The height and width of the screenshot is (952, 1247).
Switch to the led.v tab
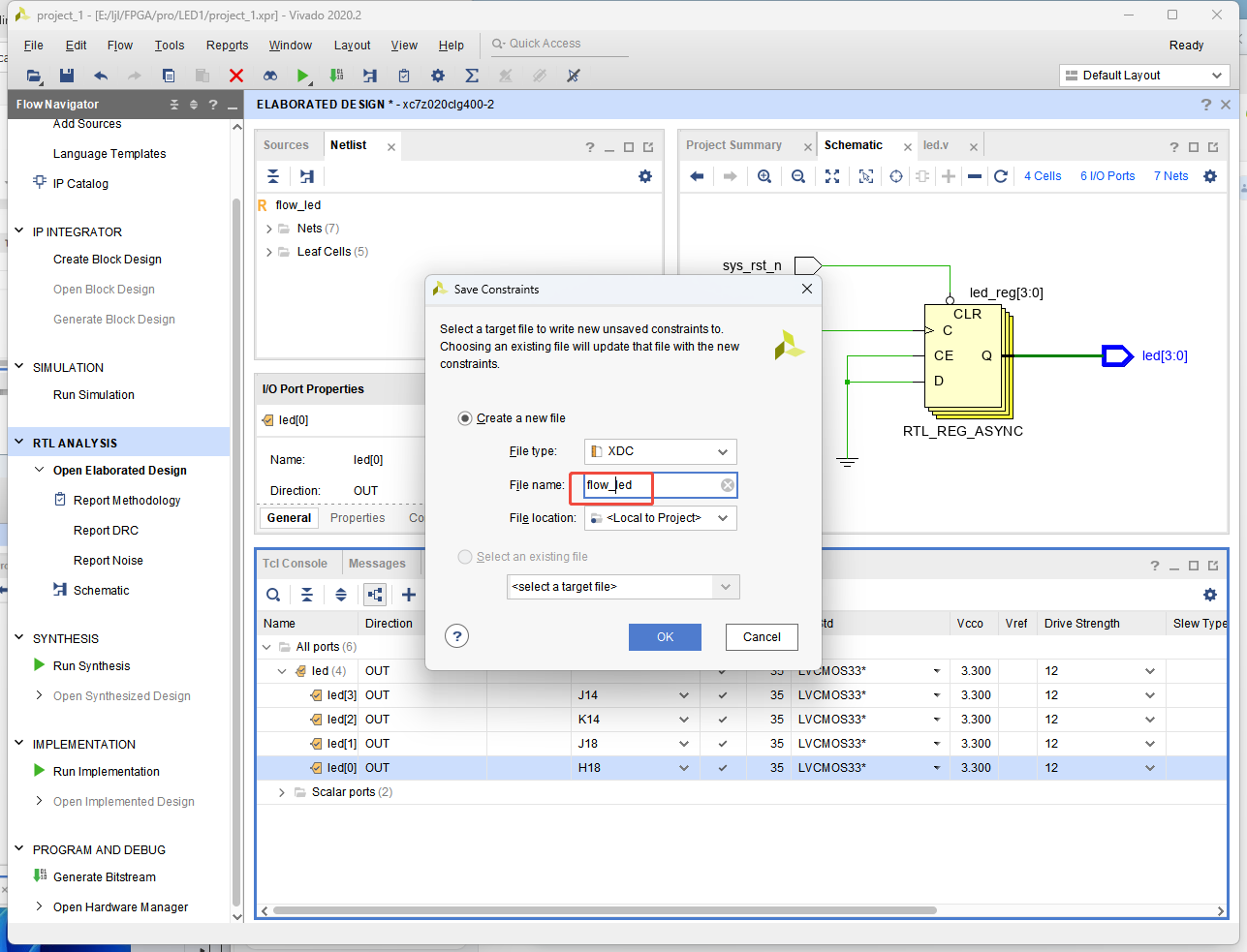click(x=936, y=145)
